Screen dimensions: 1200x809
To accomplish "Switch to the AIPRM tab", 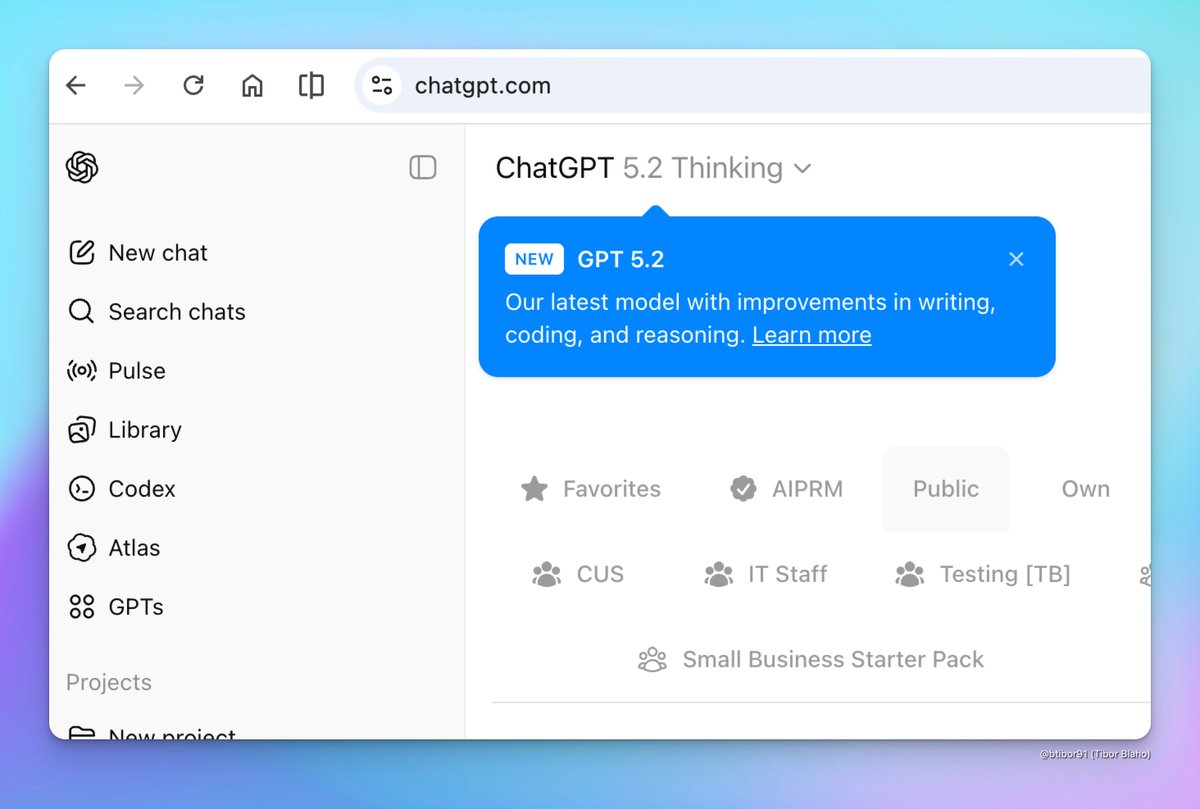I will click(x=785, y=489).
